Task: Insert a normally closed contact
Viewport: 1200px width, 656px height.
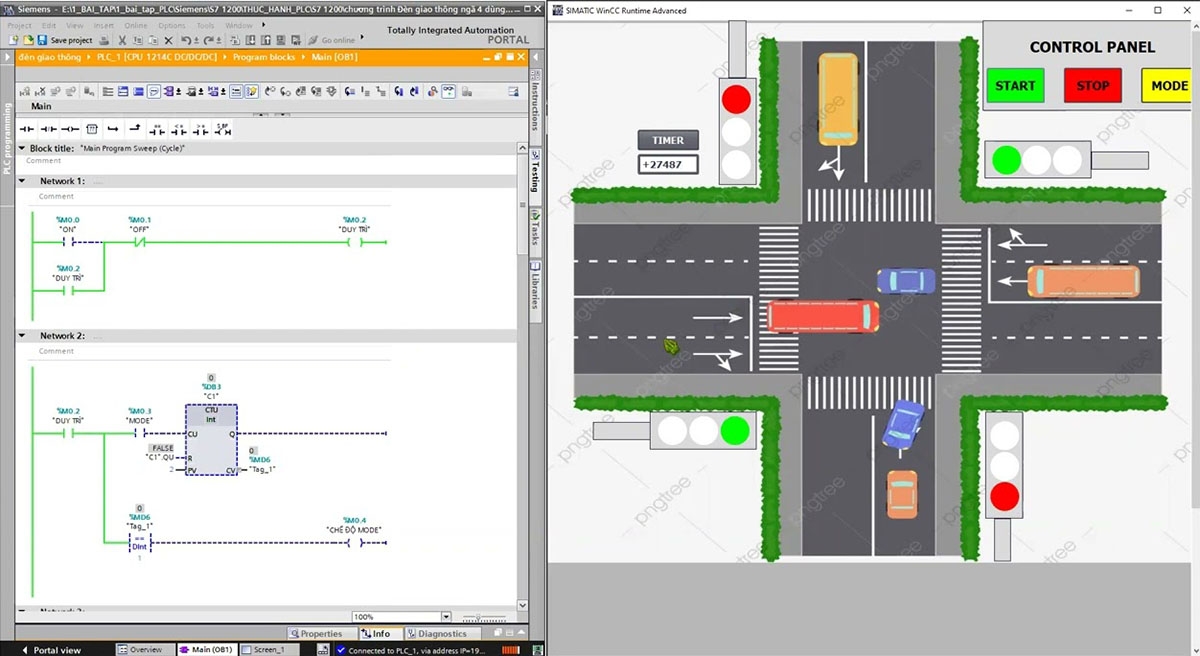Action: [x=48, y=130]
